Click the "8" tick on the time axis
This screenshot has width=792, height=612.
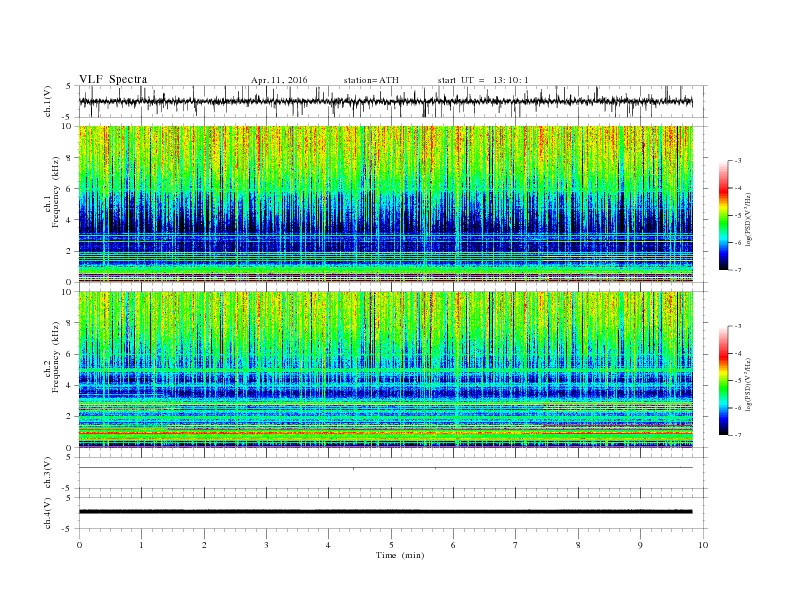pos(578,545)
